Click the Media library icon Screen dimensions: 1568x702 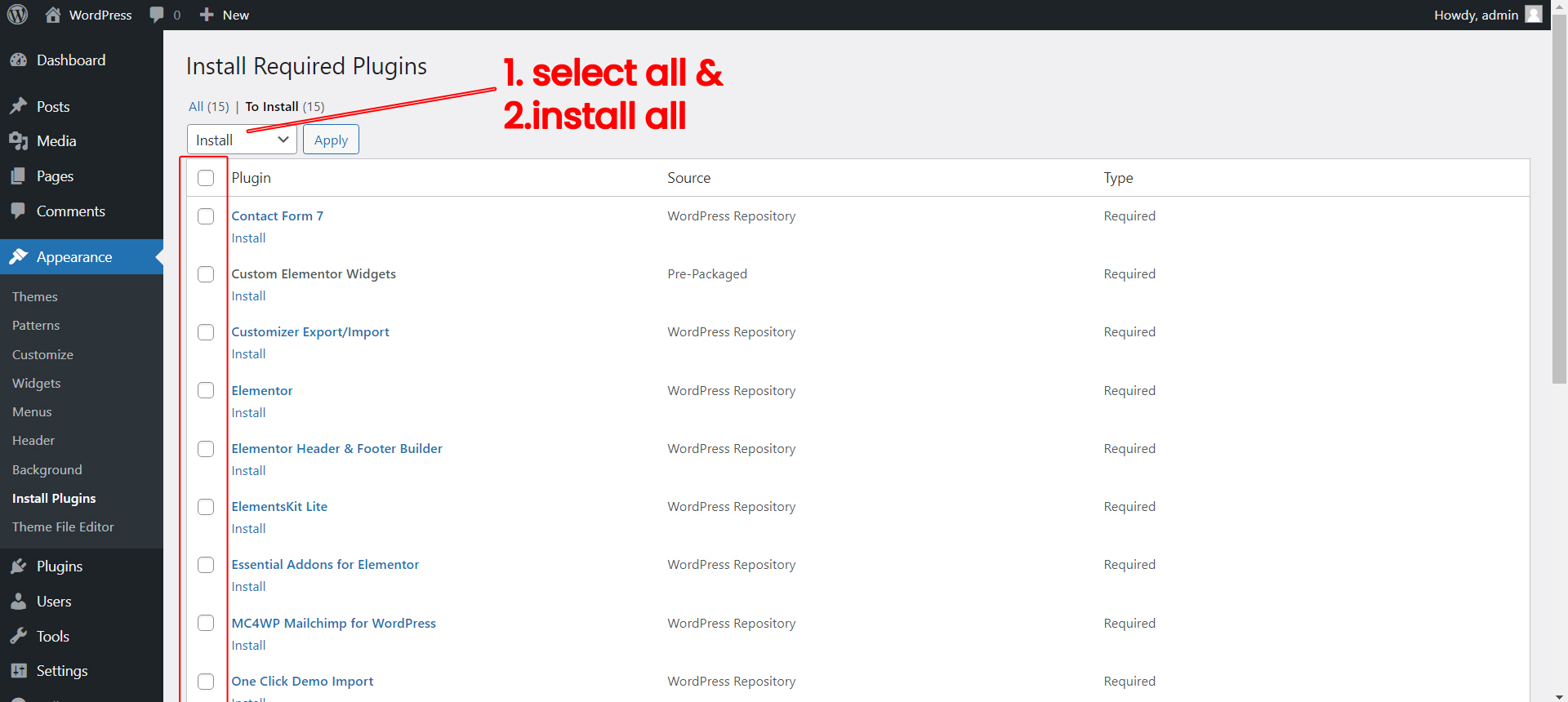(18, 141)
